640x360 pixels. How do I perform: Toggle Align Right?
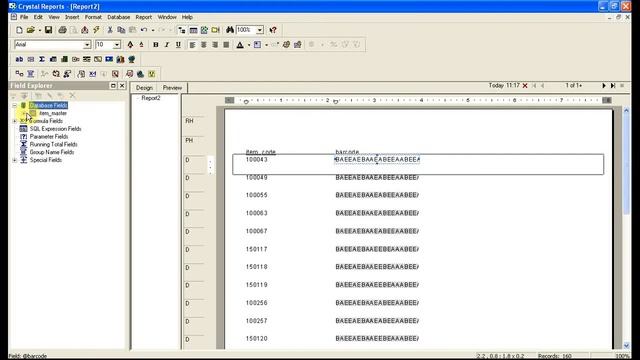pos(215,44)
